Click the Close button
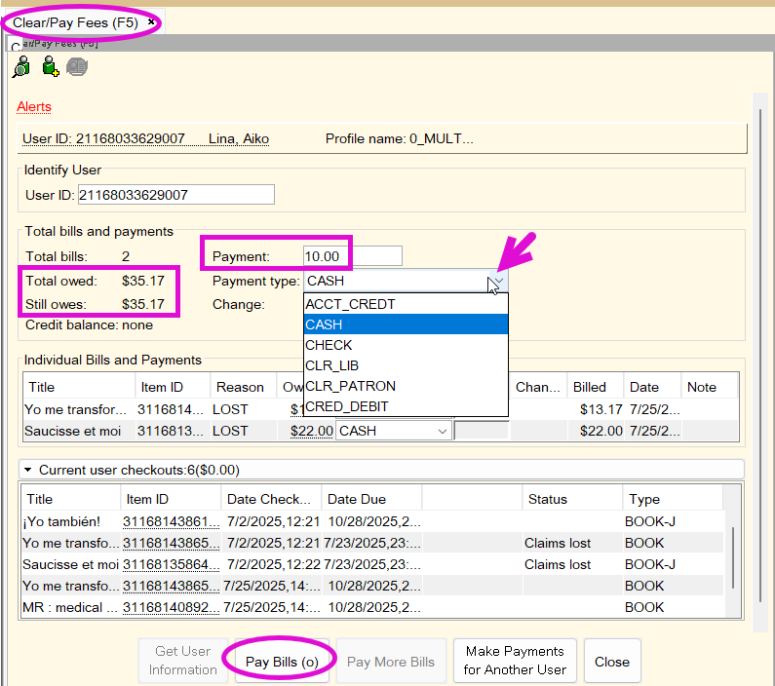The height and width of the screenshot is (686, 775). tap(612, 661)
